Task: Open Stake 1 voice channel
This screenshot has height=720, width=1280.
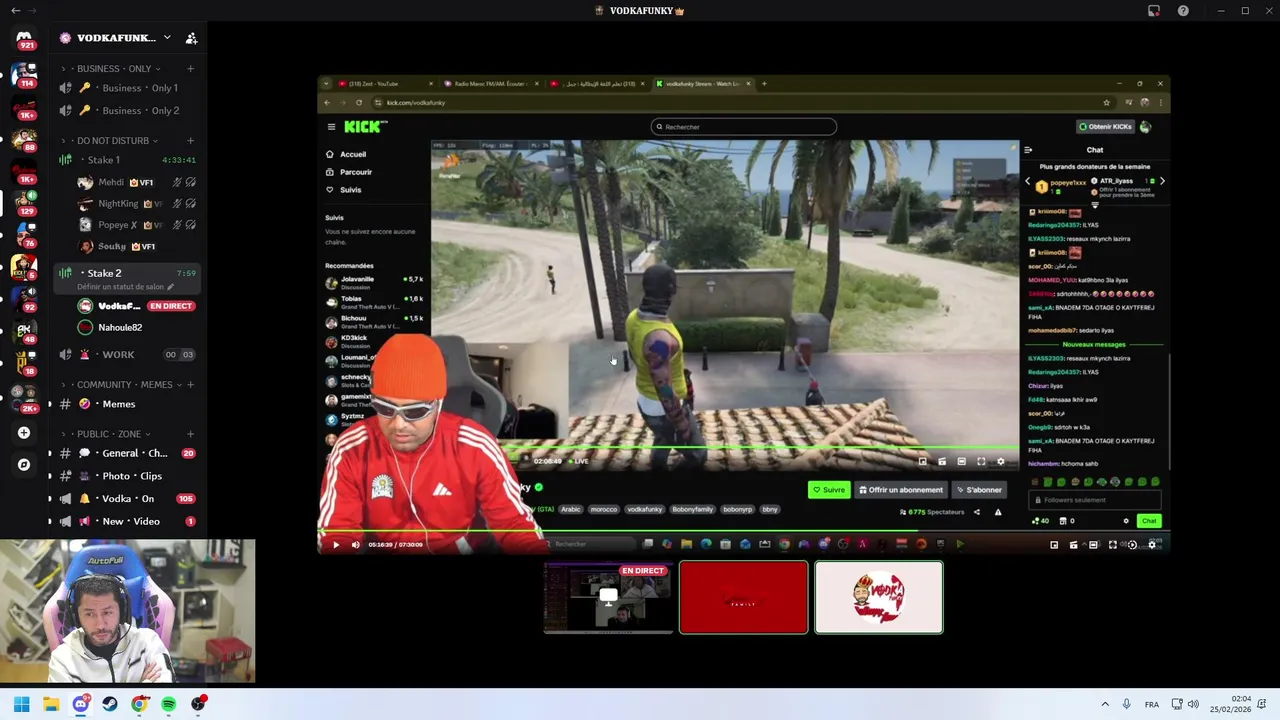Action: [127, 160]
